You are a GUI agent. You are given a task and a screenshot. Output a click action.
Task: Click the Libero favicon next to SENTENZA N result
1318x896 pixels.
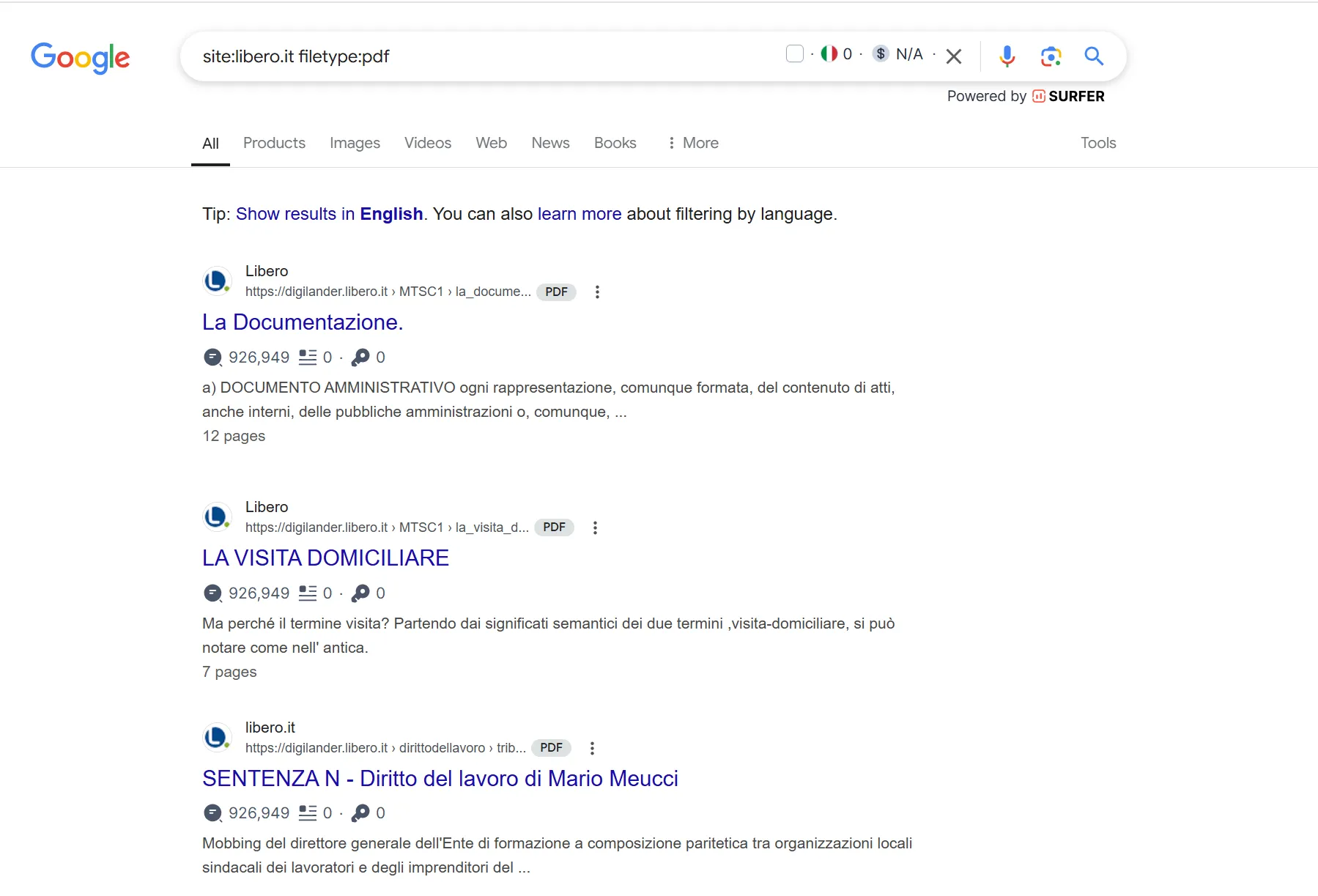pyautogui.click(x=217, y=737)
